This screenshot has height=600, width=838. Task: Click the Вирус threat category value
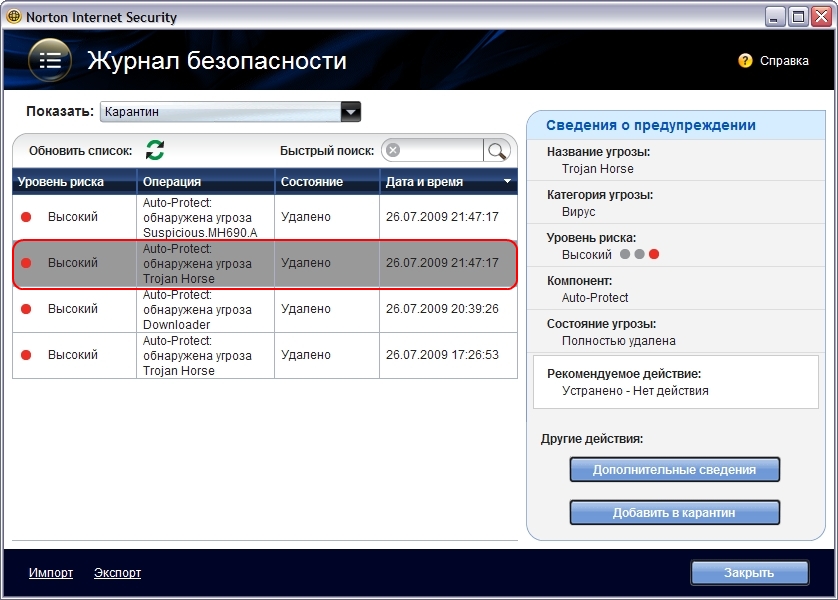point(578,212)
